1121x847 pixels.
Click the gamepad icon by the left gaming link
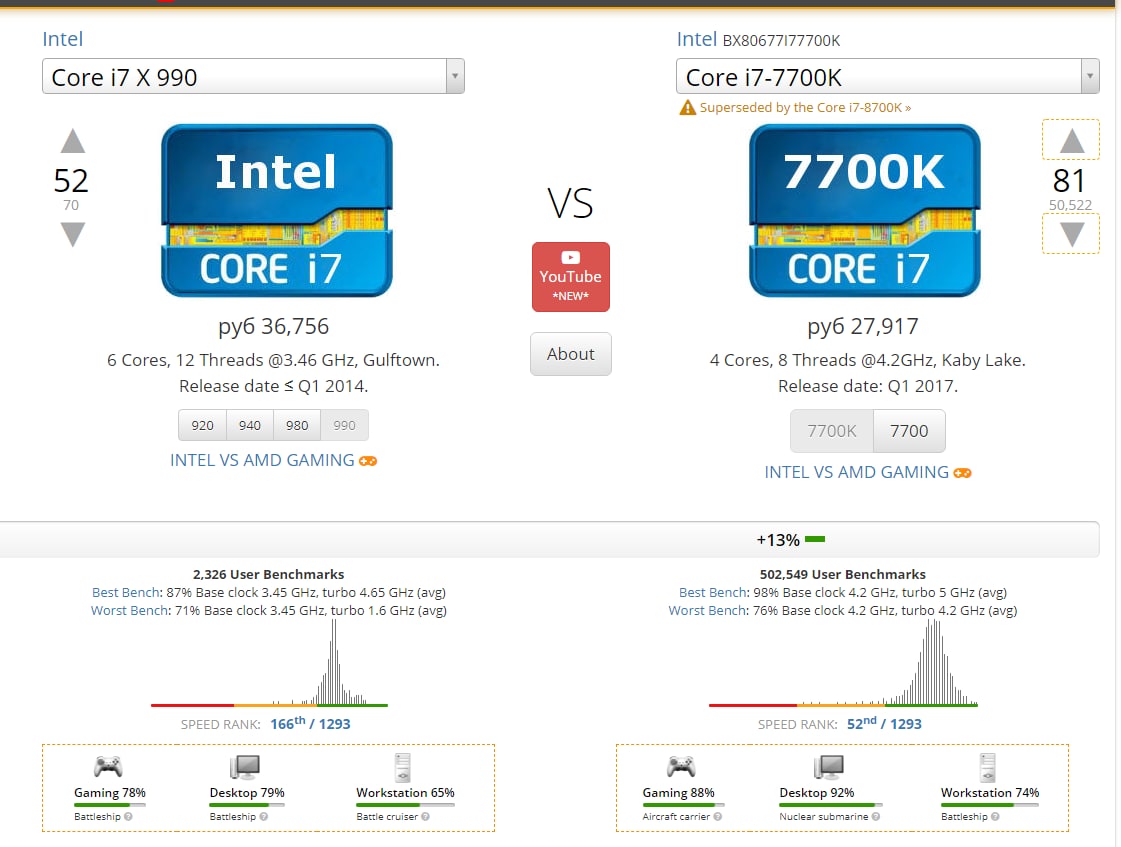tap(368, 461)
